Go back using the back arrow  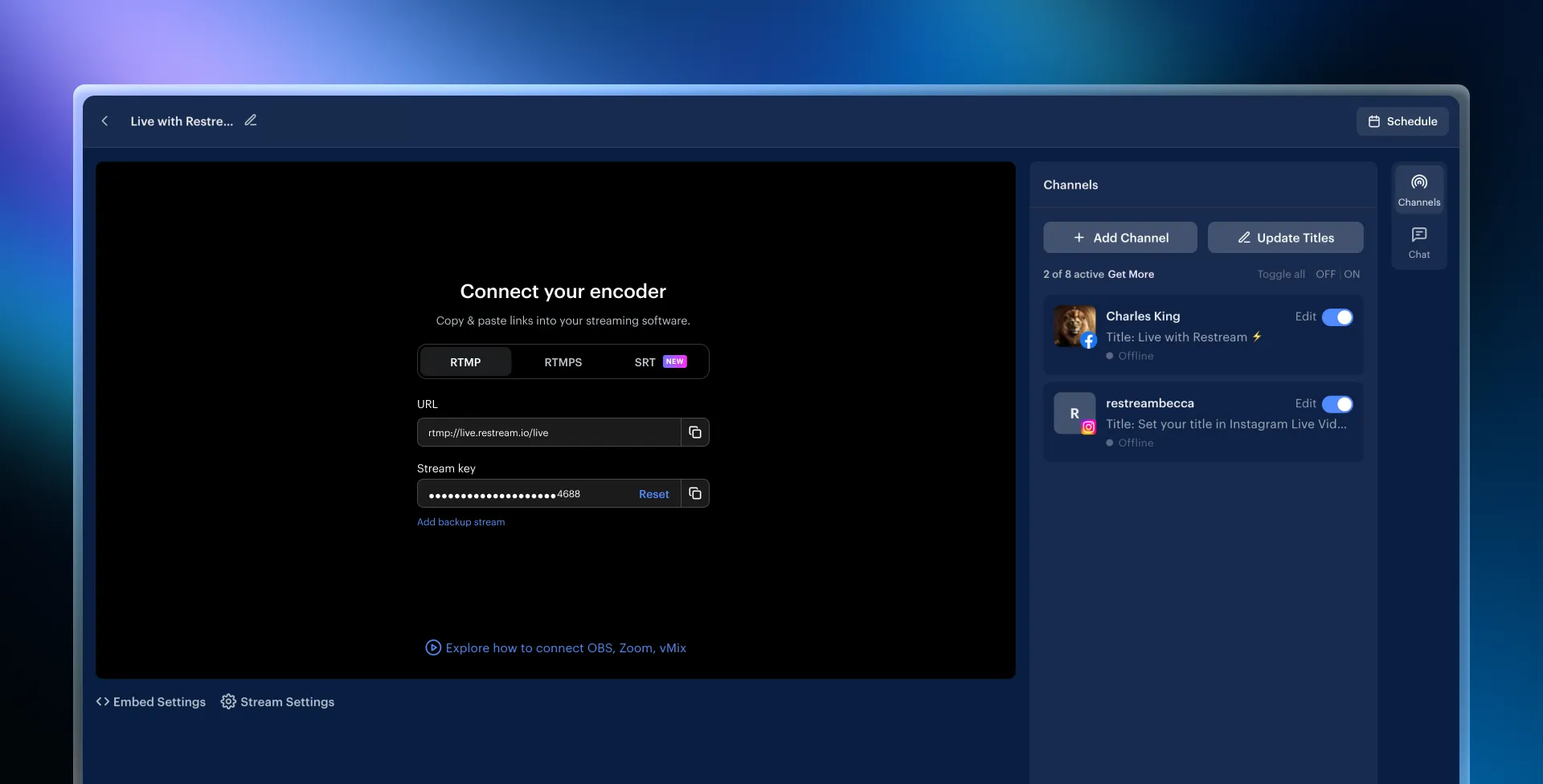[x=105, y=120]
